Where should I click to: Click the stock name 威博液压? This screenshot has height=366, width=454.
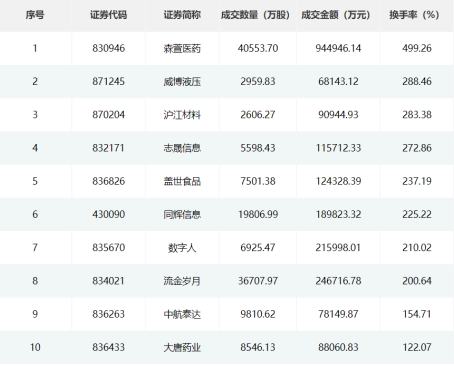(182, 82)
